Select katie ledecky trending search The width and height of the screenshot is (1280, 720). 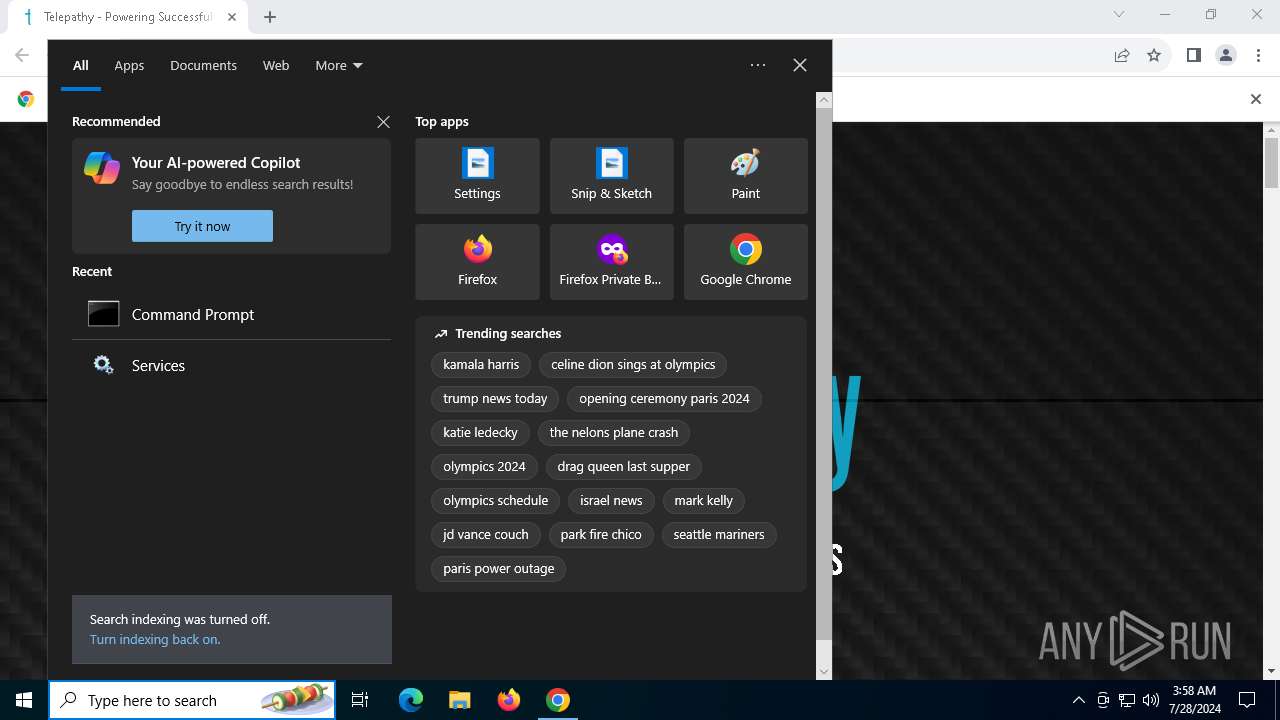point(480,433)
